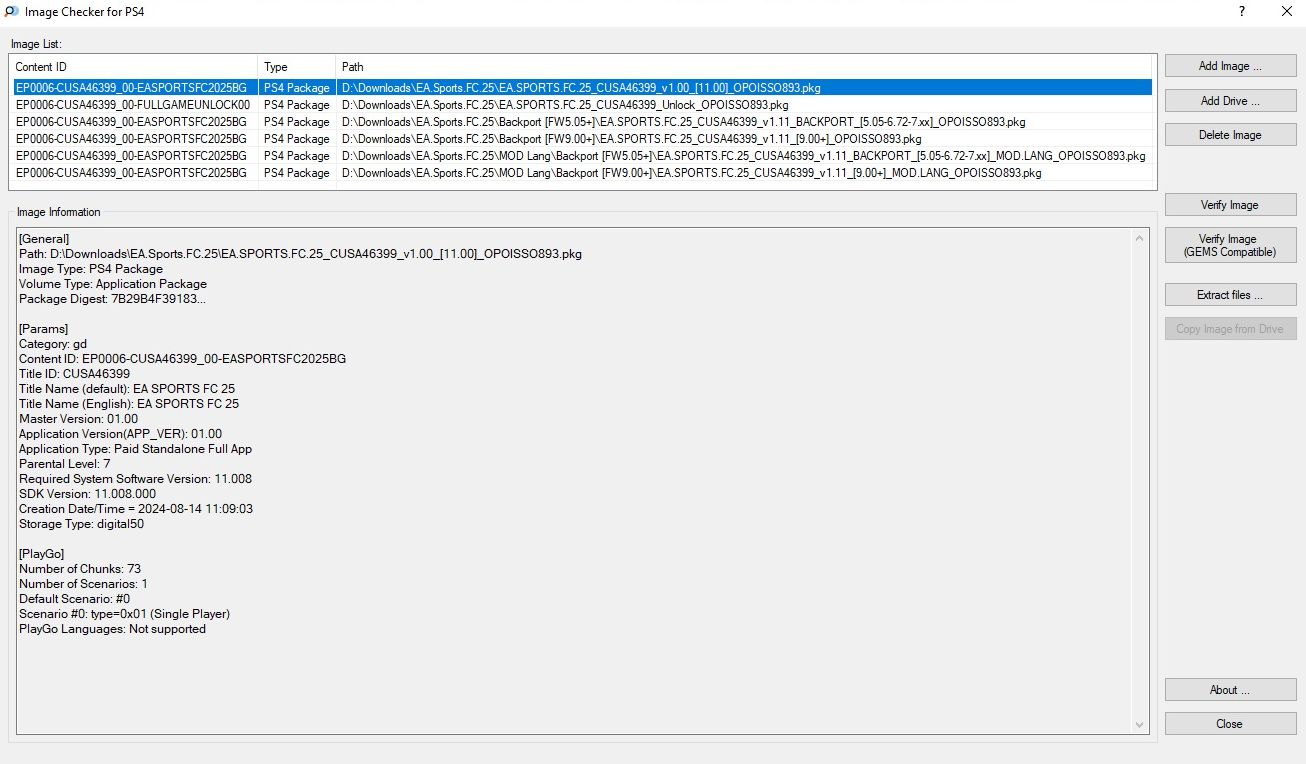Click the Package Digest line
1306x764 pixels.
click(113, 299)
